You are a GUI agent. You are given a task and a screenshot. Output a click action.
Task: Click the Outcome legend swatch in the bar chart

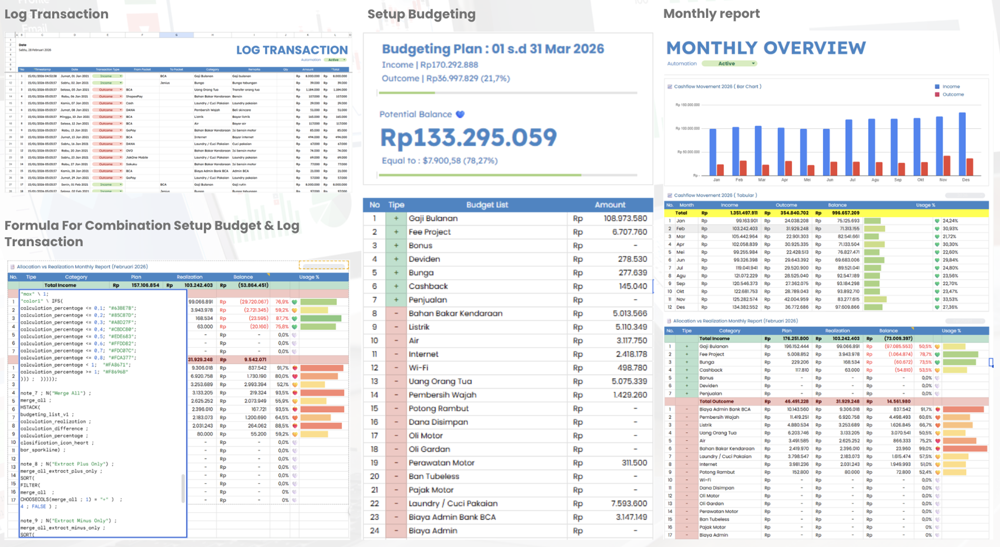click(937, 94)
